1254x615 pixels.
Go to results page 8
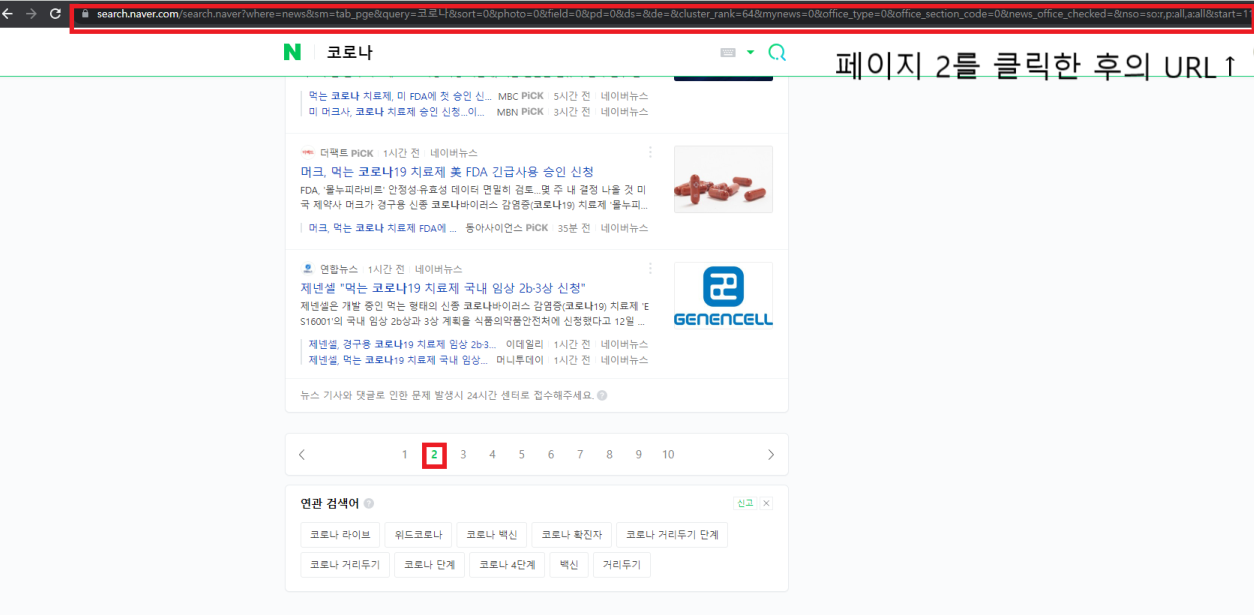[609, 454]
